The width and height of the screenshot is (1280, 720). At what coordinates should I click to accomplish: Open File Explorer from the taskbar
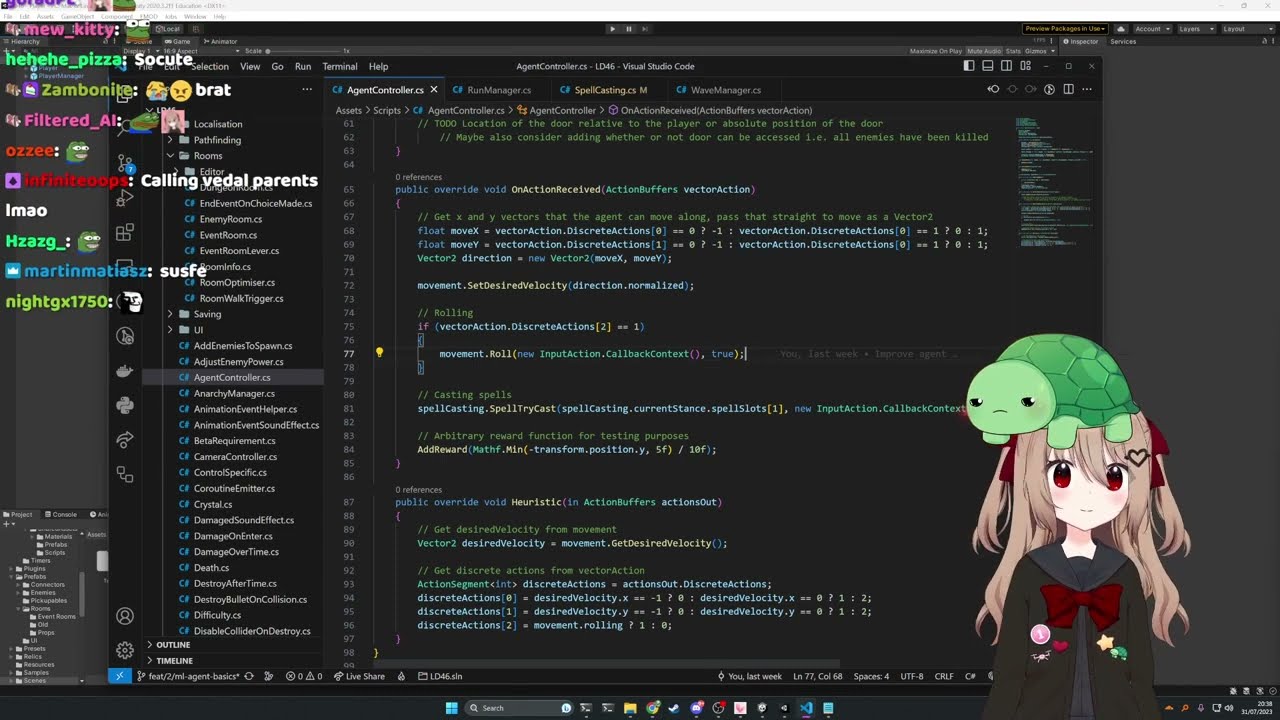point(630,708)
